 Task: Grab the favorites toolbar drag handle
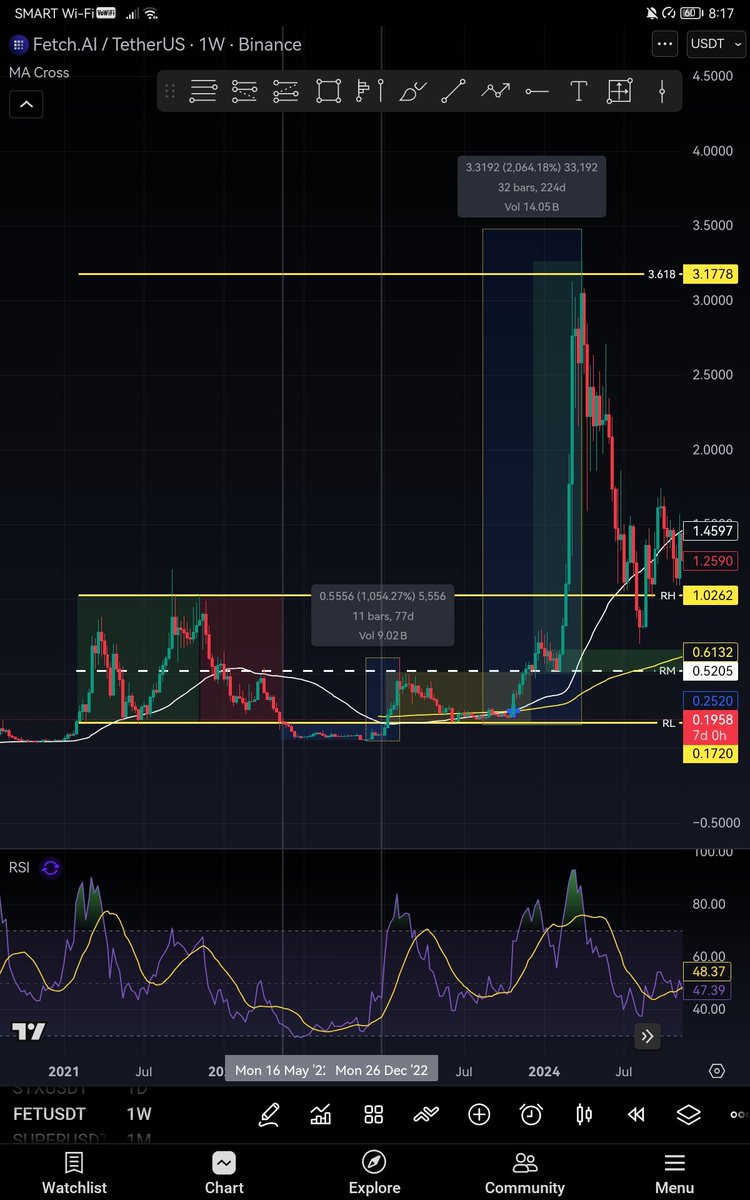click(170, 91)
